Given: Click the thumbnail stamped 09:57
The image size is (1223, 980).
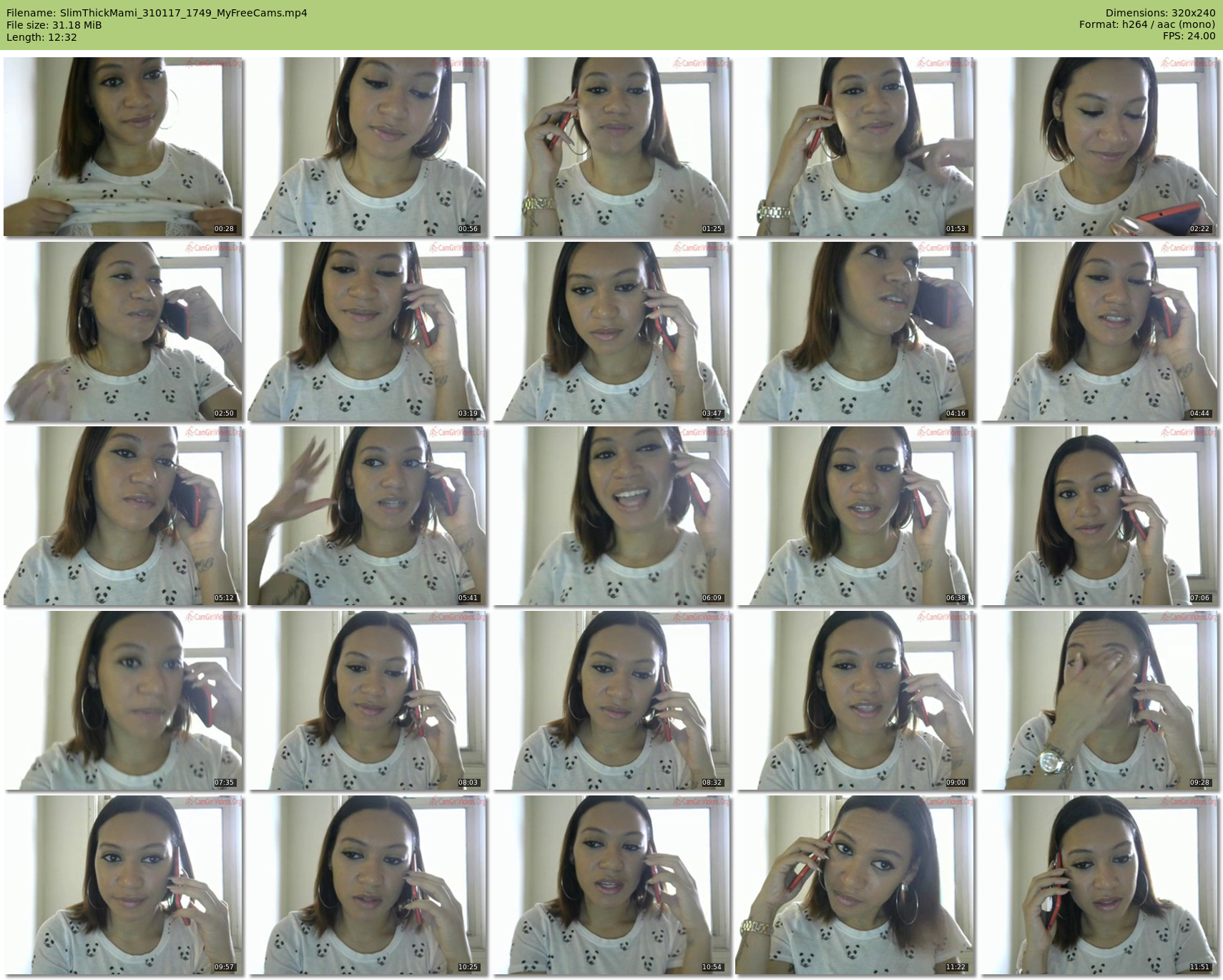Looking at the screenshot, I should coord(123,885).
